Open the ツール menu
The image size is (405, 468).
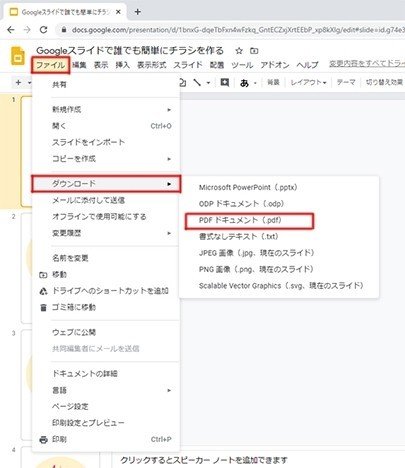pyautogui.click(x=242, y=65)
